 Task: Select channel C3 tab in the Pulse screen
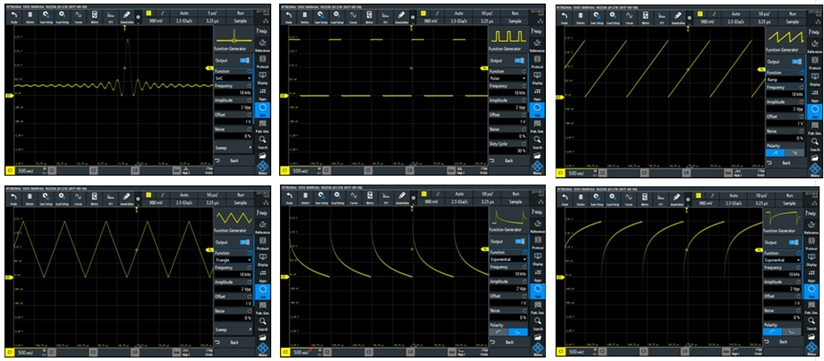coord(367,170)
